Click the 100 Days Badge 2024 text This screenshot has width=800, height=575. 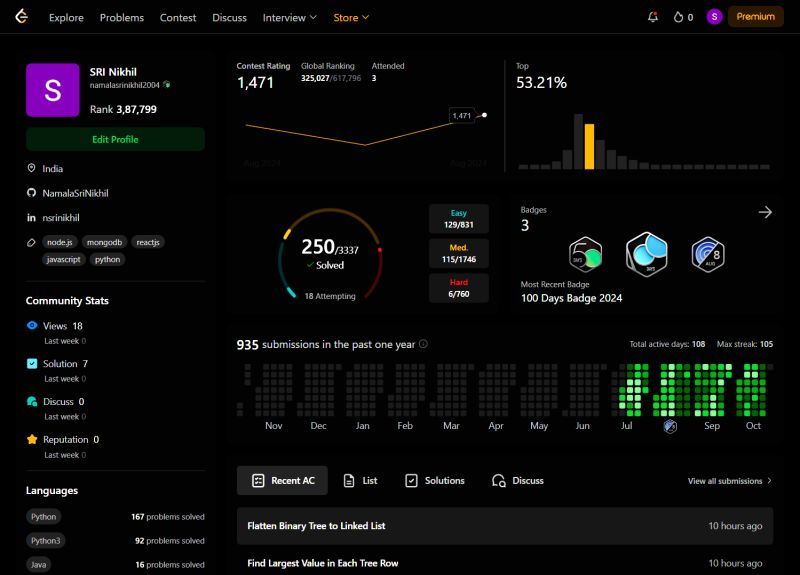pyautogui.click(x=571, y=298)
